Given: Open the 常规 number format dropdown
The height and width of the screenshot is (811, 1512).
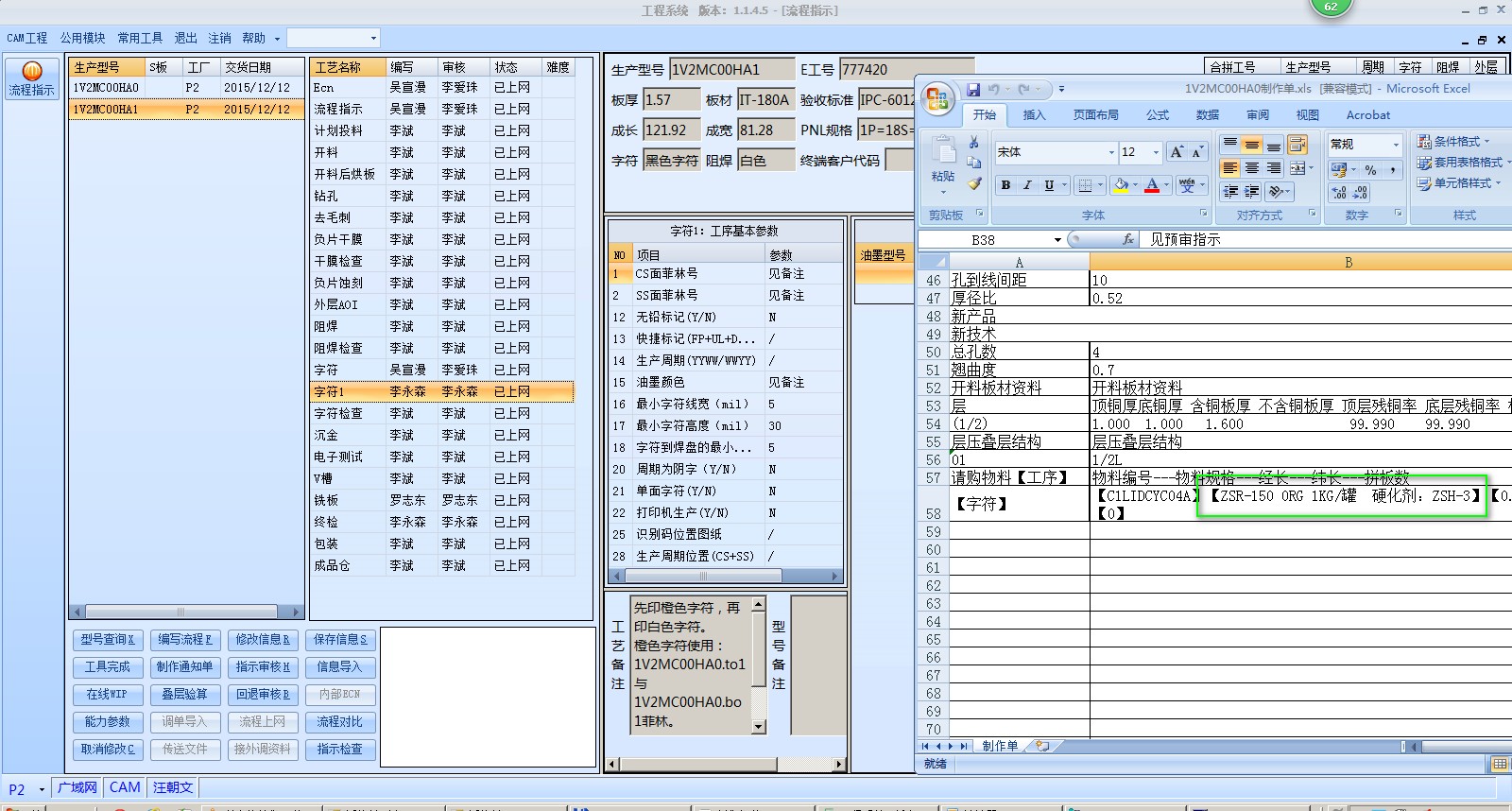Looking at the screenshot, I should click(x=1396, y=145).
